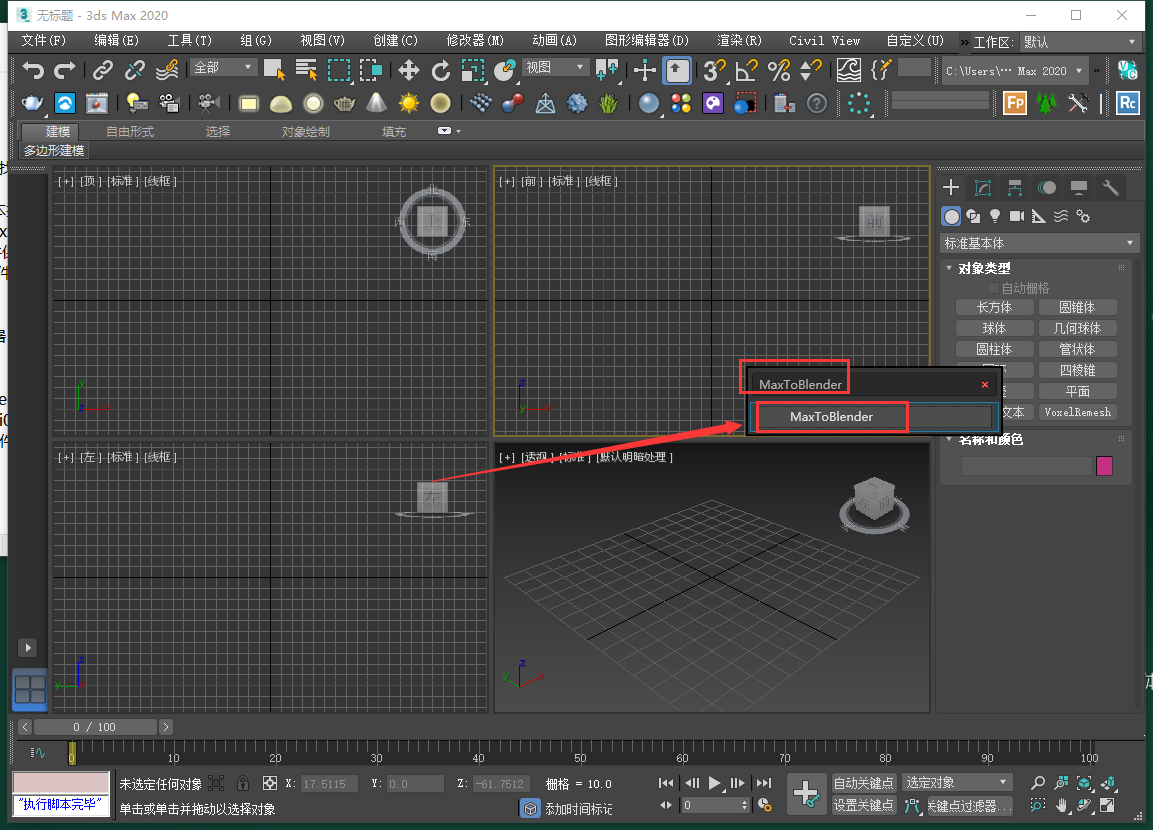Create a 长方体 box primitive
Image resolution: width=1153 pixels, height=830 pixels.
click(994, 307)
